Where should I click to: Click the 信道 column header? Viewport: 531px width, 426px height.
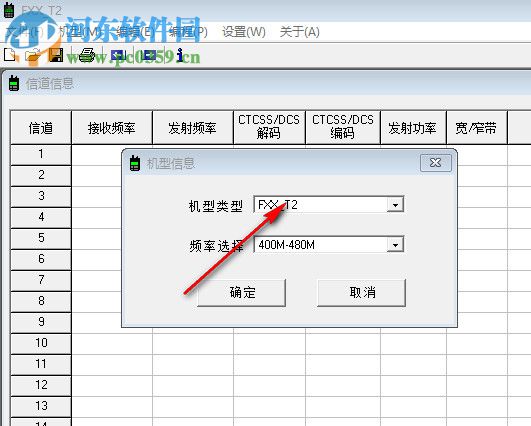coord(41,128)
